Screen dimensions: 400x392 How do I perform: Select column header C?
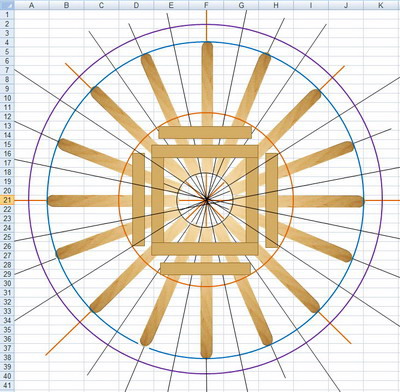click(x=101, y=5)
